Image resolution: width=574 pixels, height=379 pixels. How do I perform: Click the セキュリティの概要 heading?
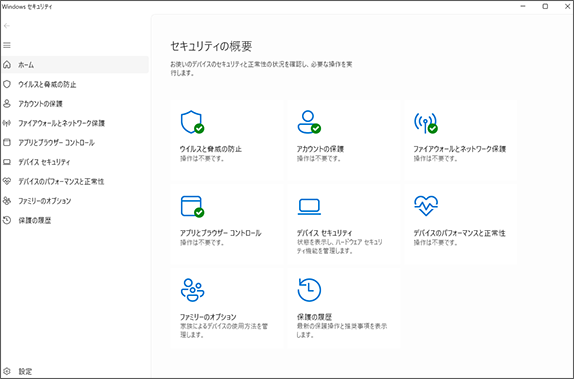pyautogui.click(x=211, y=46)
